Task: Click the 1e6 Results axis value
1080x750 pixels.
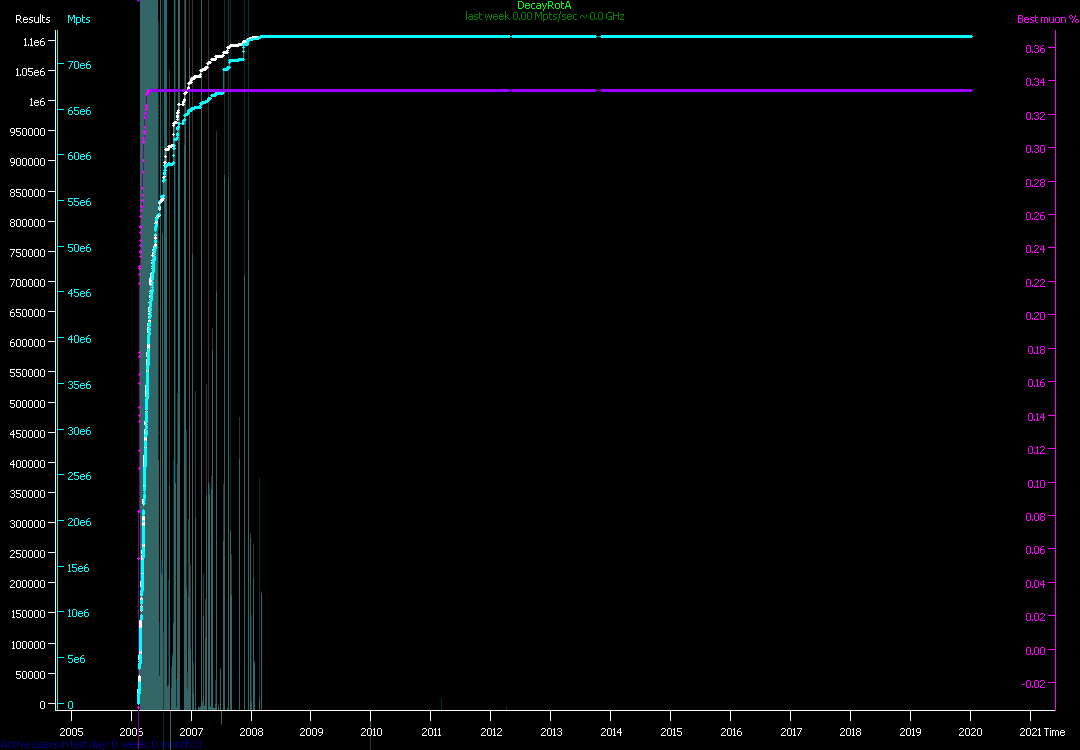Action: pyautogui.click(x=35, y=102)
